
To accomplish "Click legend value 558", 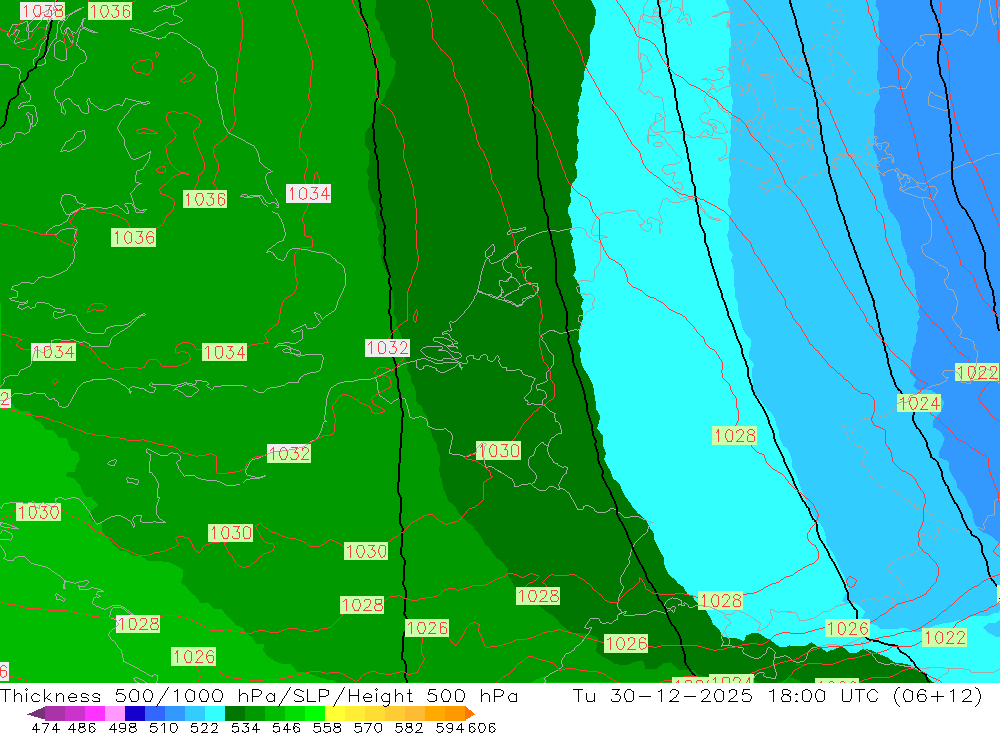I will (327, 728).
